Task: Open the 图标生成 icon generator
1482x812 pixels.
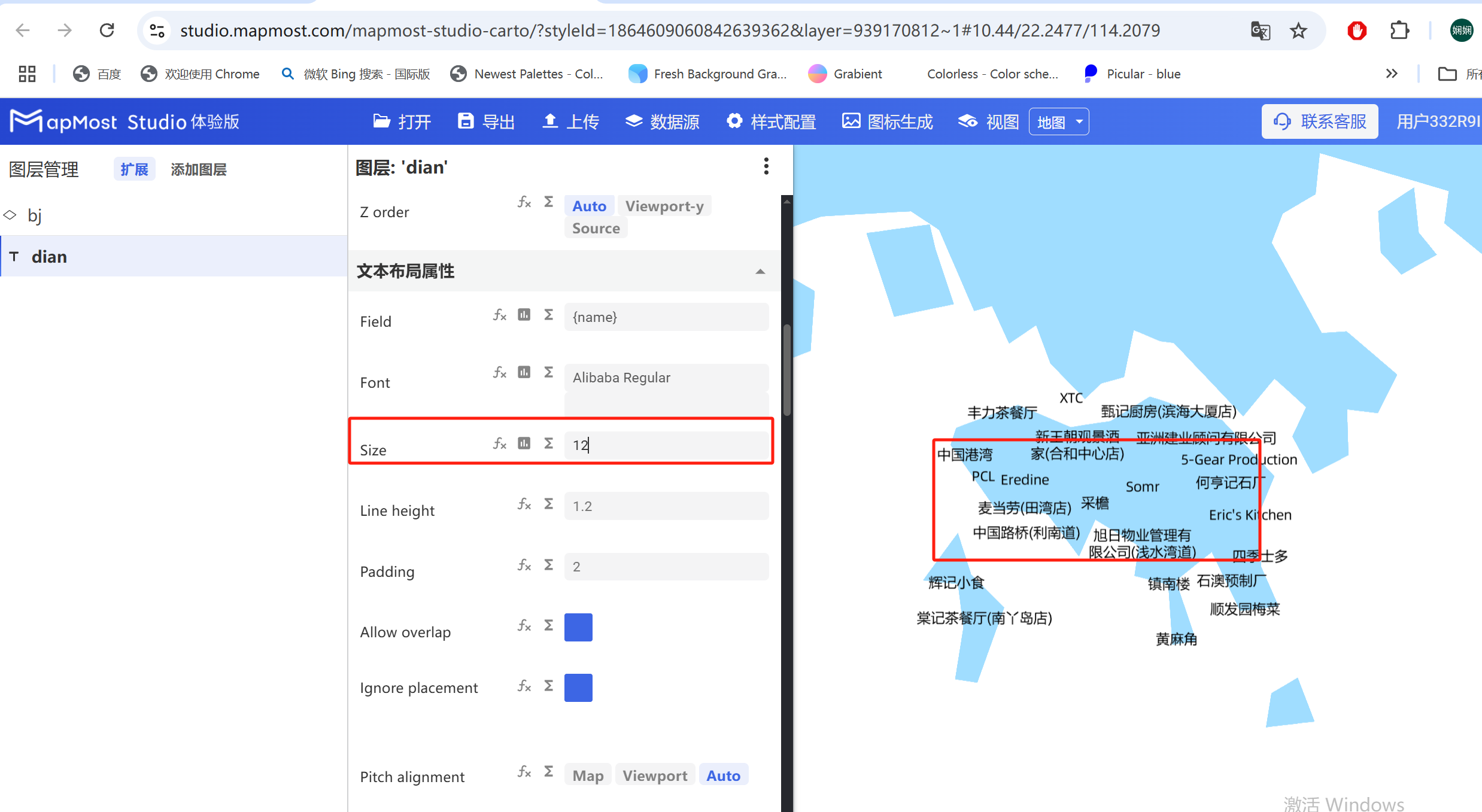Action: tap(851, 121)
